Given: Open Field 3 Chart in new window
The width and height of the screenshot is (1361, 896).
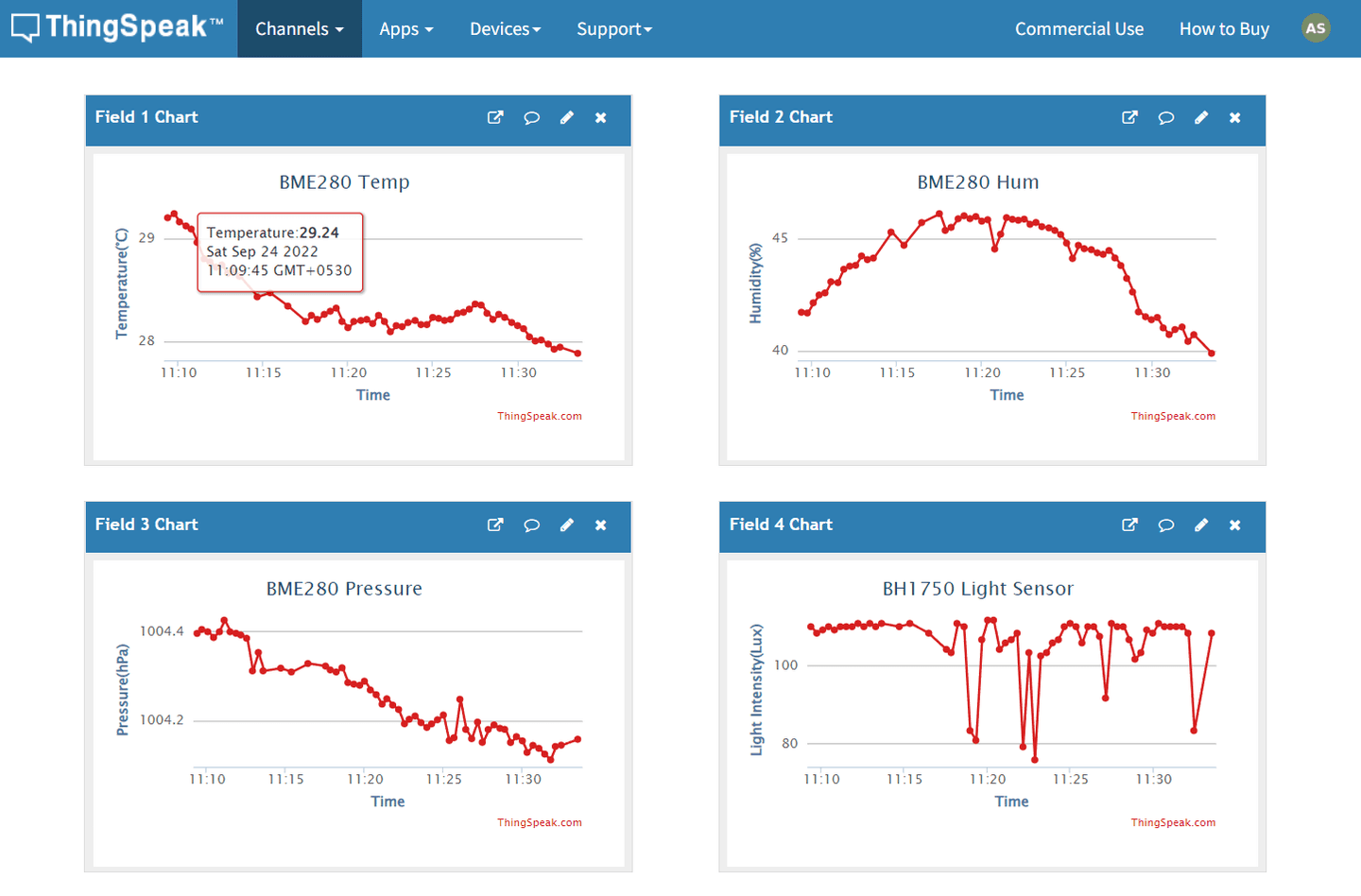Looking at the screenshot, I should pos(495,525).
